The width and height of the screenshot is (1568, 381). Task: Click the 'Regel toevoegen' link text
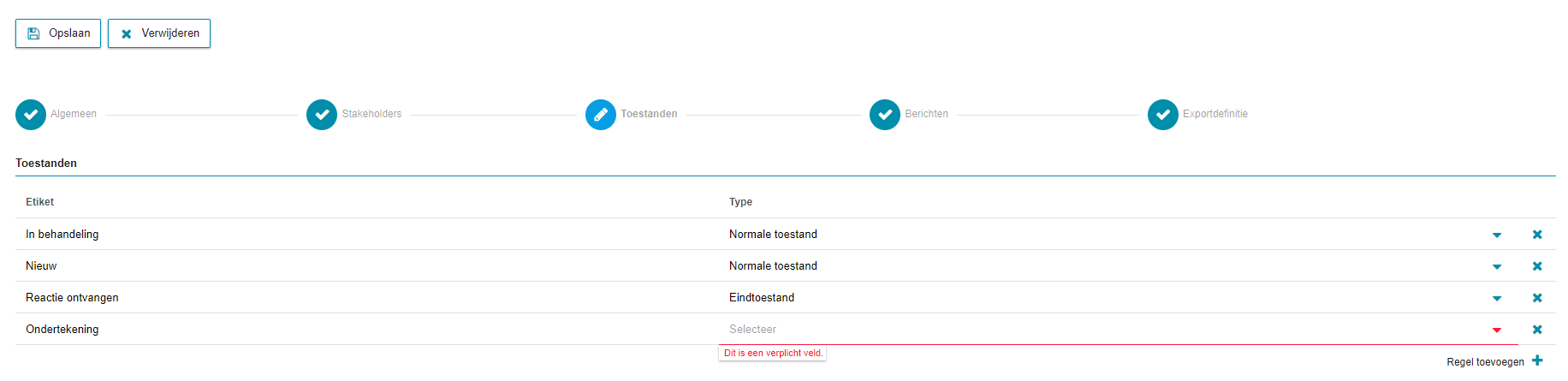(1485, 362)
